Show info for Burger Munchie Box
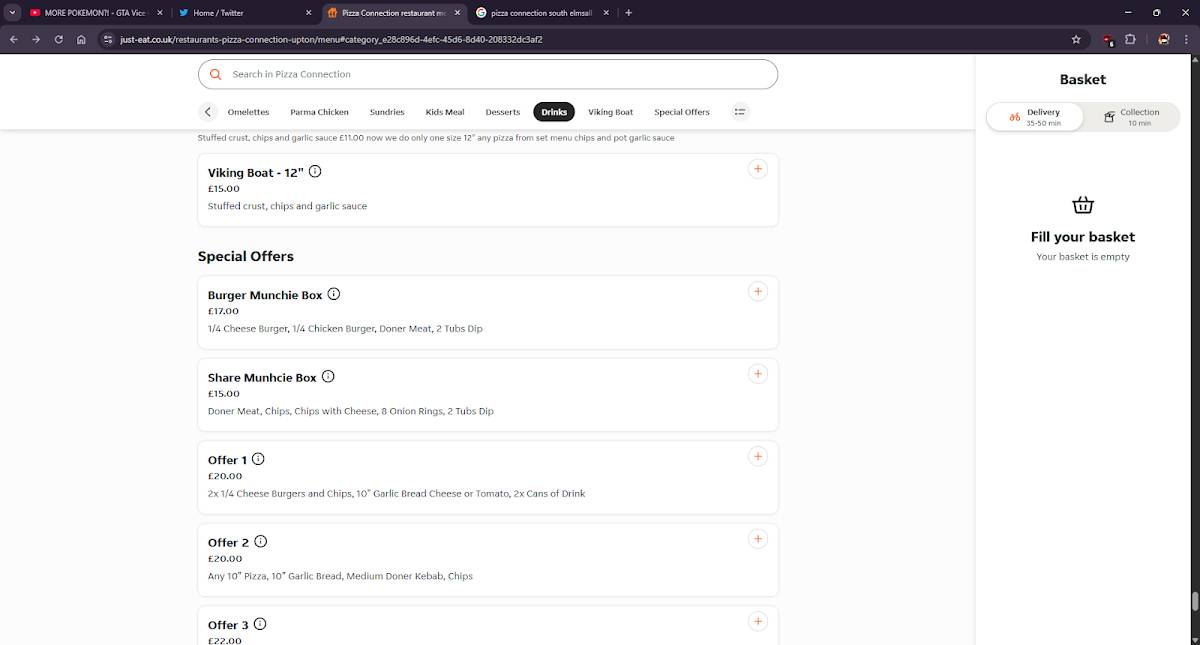 tap(334, 294)
